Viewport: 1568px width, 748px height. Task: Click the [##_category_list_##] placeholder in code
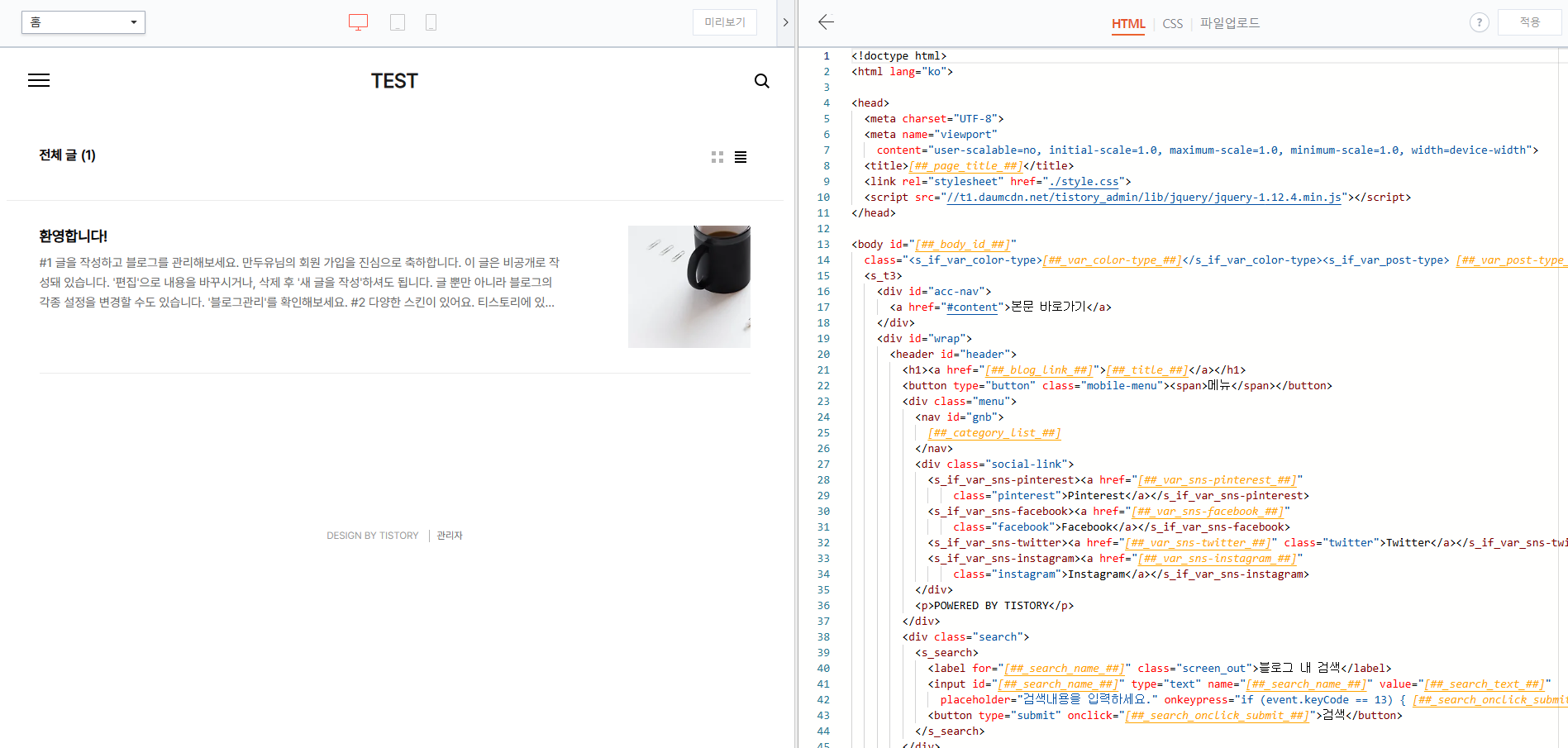(994, 433)
